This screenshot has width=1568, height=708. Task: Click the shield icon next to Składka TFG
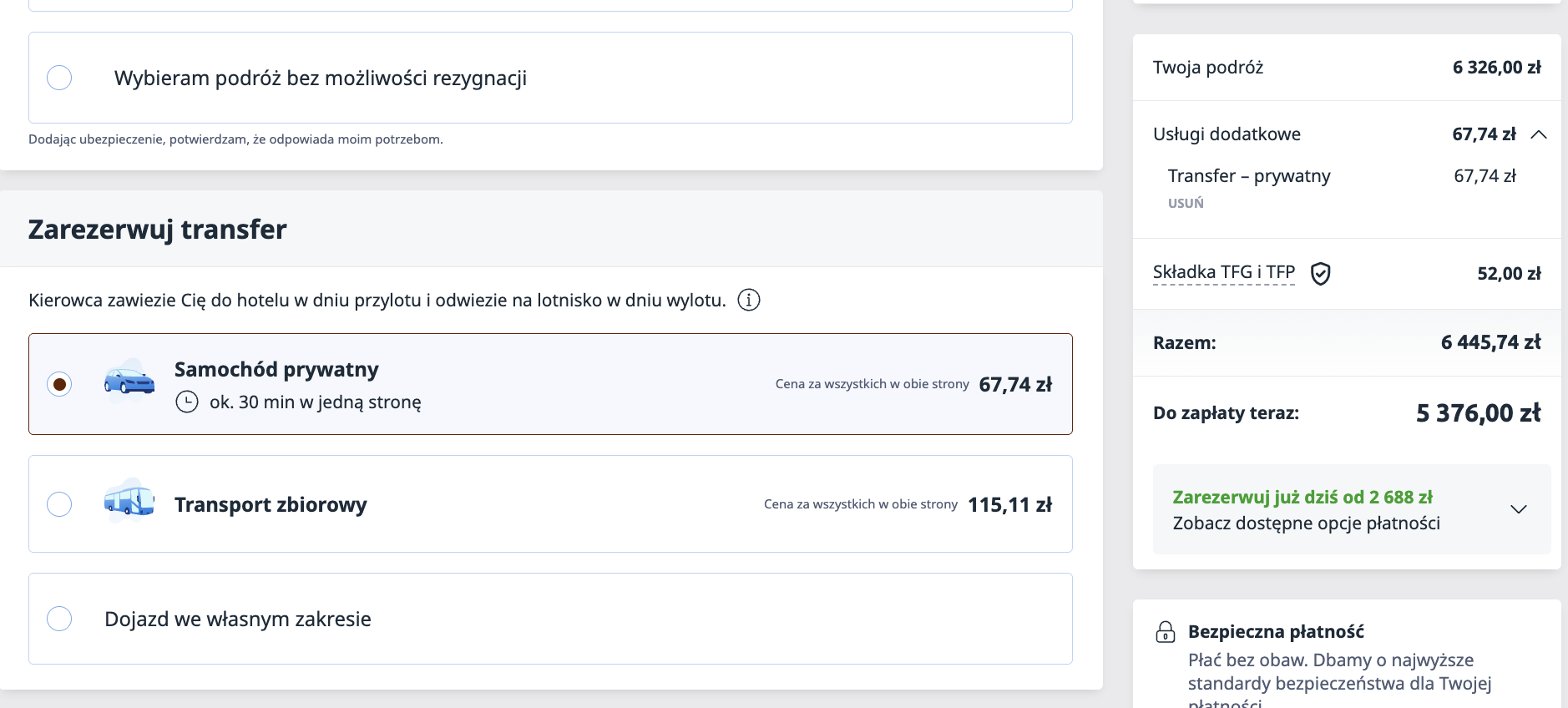(x=1320, y=273)
